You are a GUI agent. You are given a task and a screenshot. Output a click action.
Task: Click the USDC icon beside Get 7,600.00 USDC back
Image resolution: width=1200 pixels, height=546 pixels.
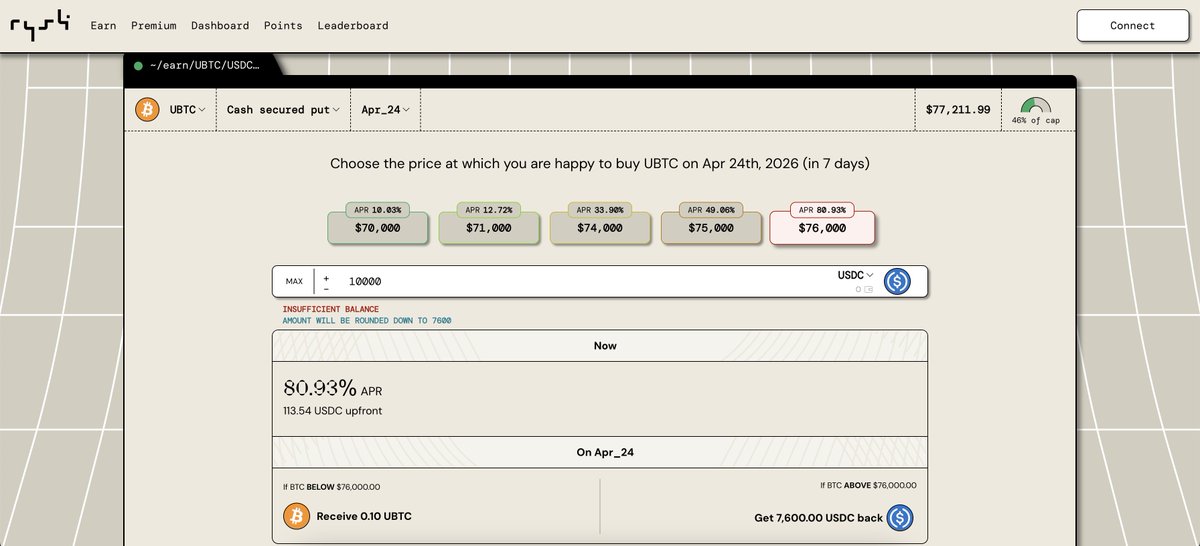point(900,518)
